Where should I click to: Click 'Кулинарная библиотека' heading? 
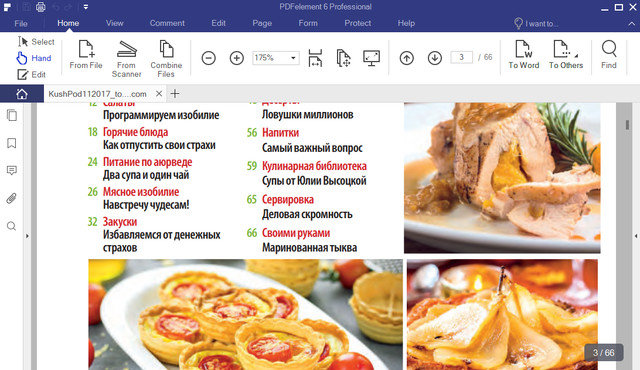tap(314, 166)
